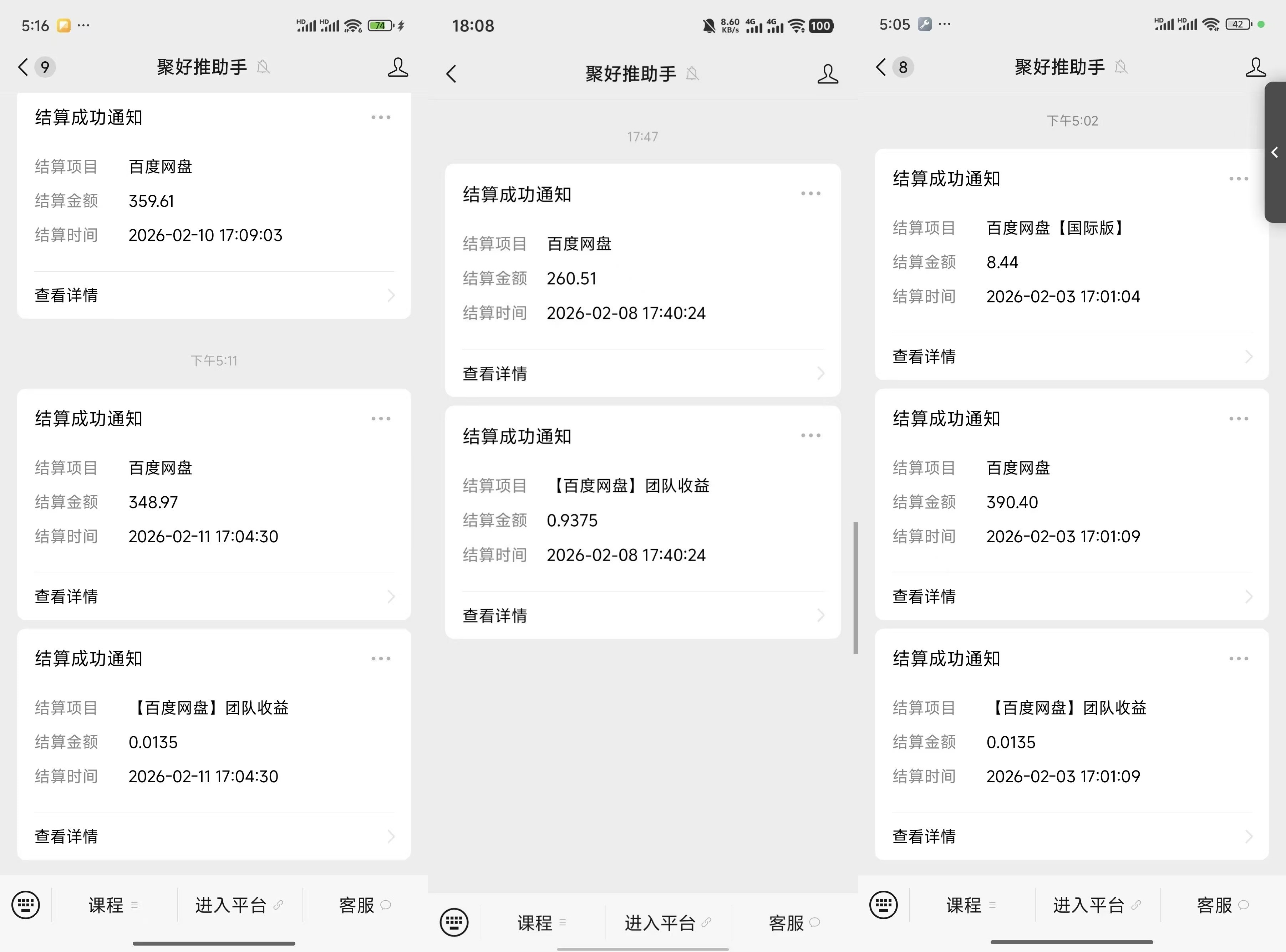Select the timestamp 2026-02-03 17:01:04
Screen dimensions: 1286x952
[1063, 297]
